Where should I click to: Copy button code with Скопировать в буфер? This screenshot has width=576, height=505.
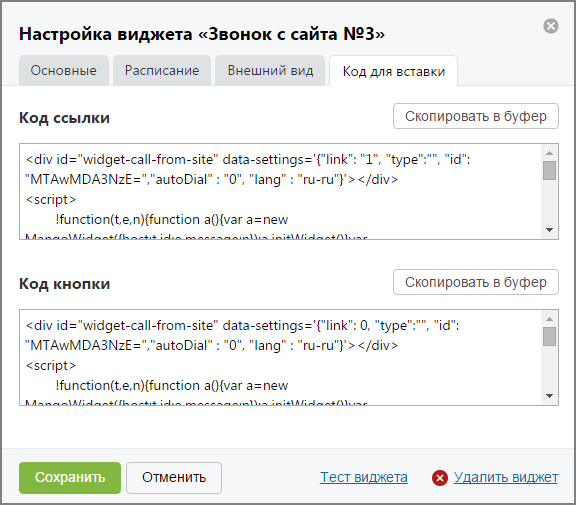(476, 282)
